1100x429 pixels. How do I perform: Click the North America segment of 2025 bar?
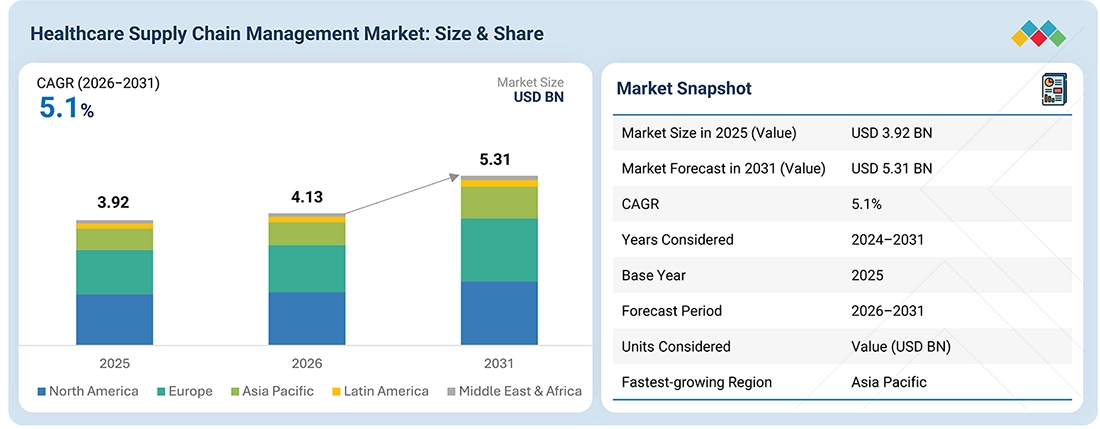click(x=114, y=320)
